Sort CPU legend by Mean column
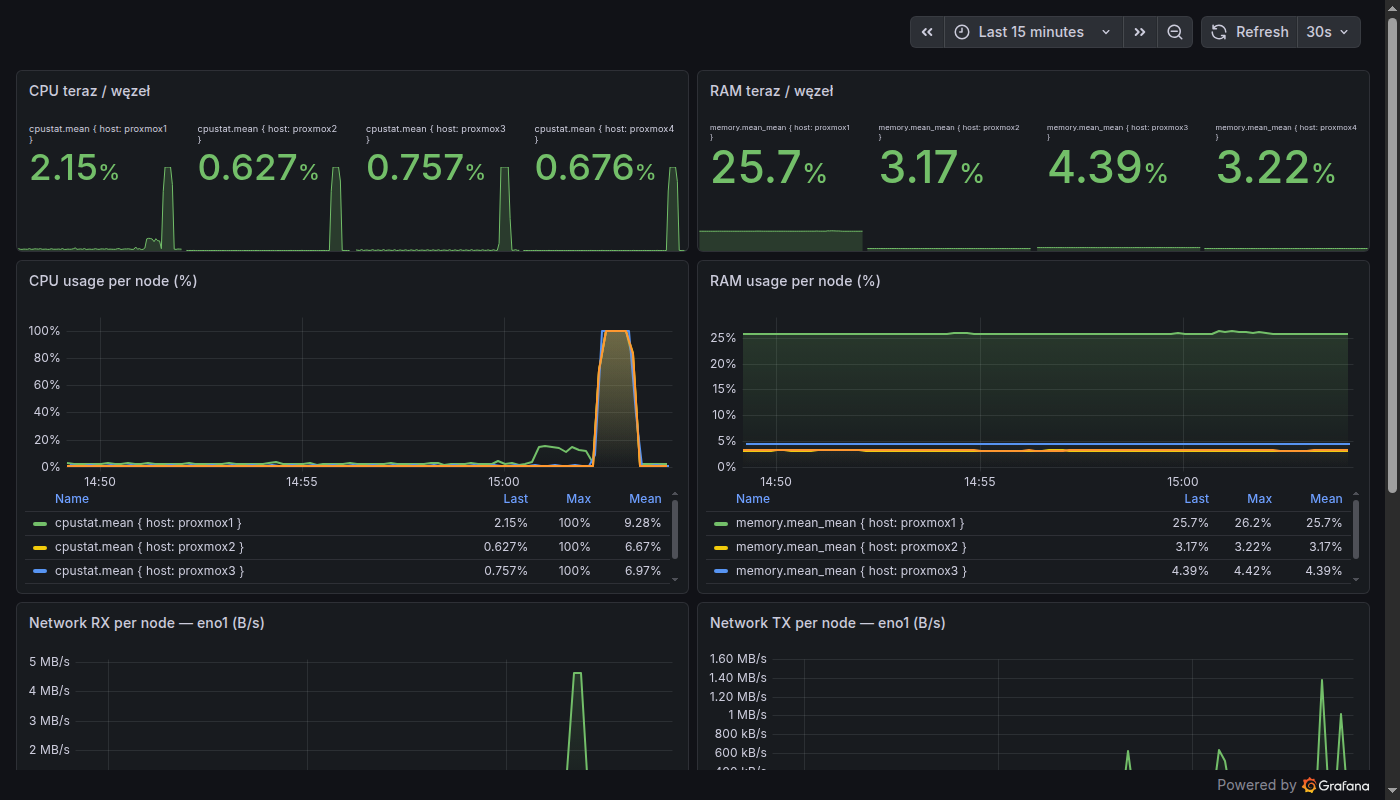The width and height of the screenshot is (1400, 800). click(645, 499)
